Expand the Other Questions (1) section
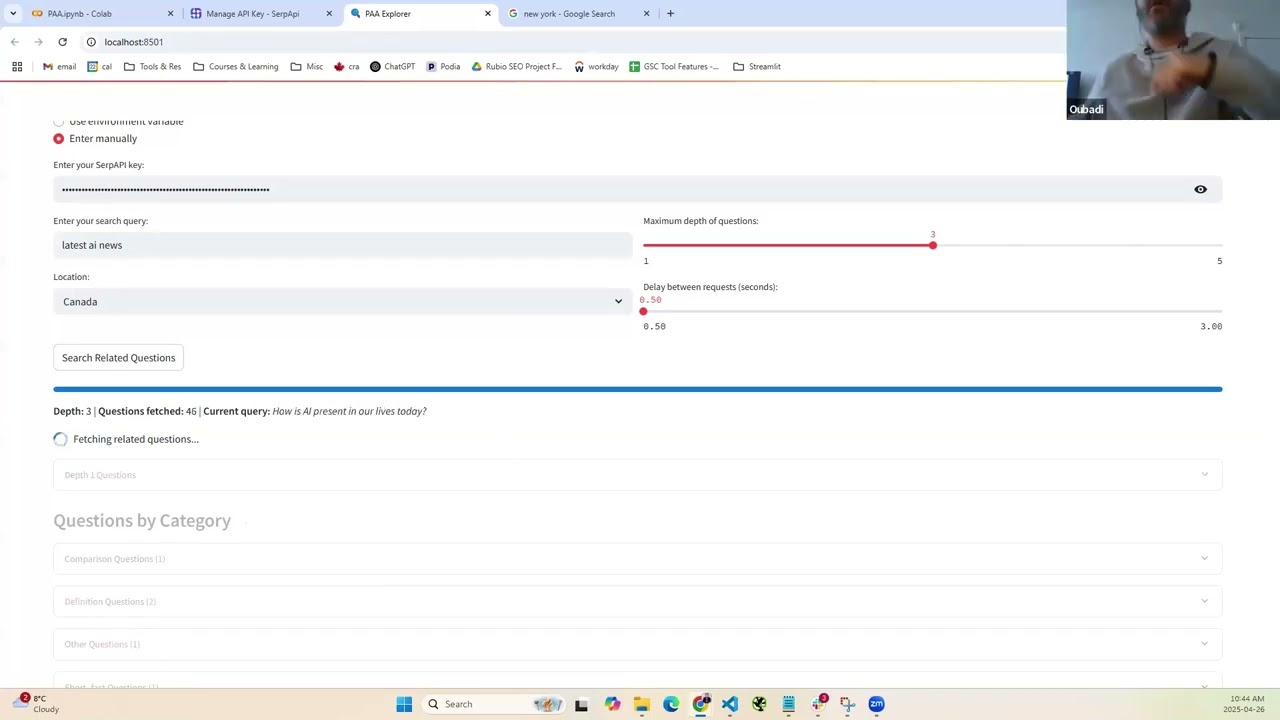 [638, 644]
